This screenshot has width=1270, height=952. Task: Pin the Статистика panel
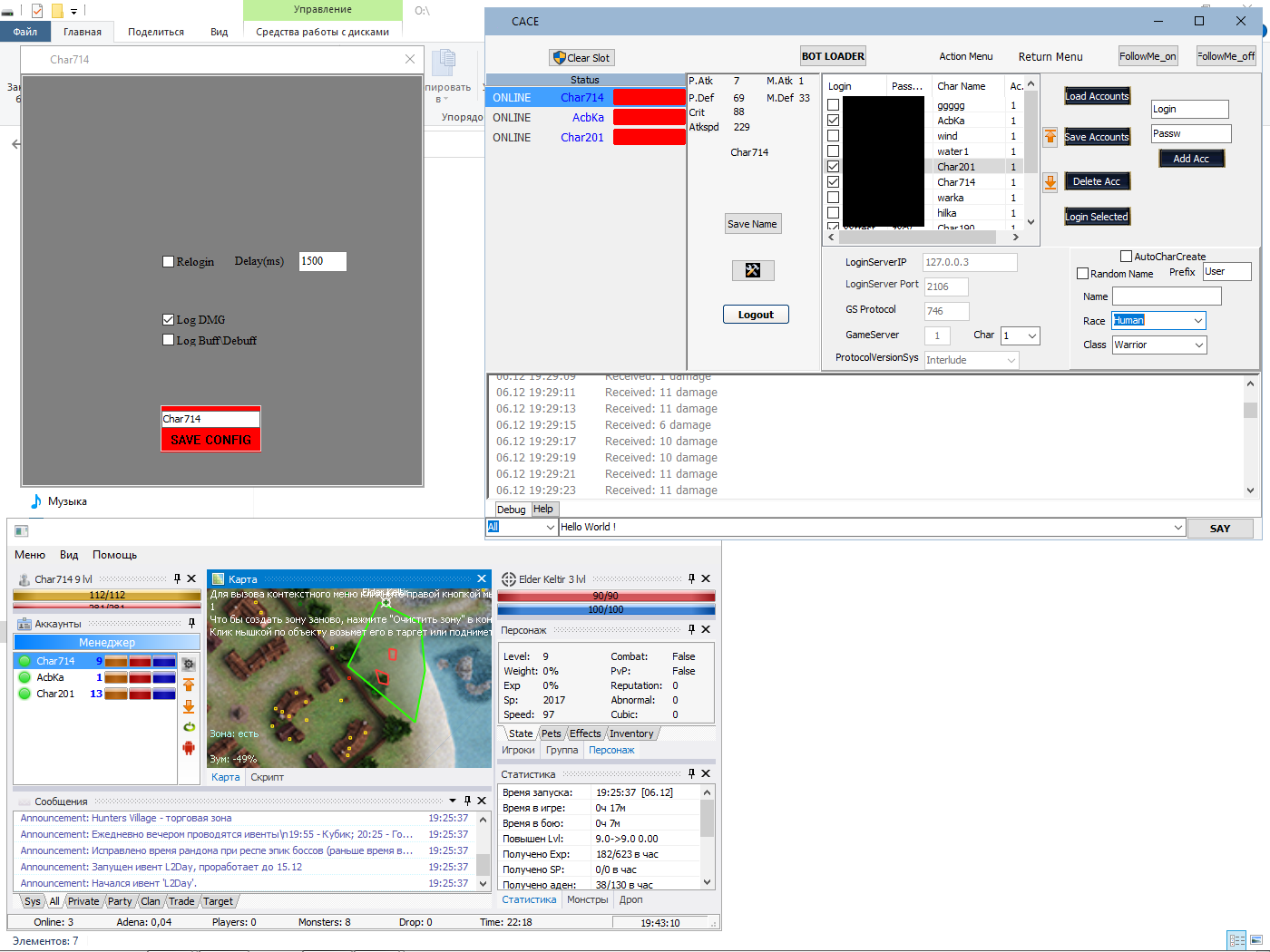691,773
